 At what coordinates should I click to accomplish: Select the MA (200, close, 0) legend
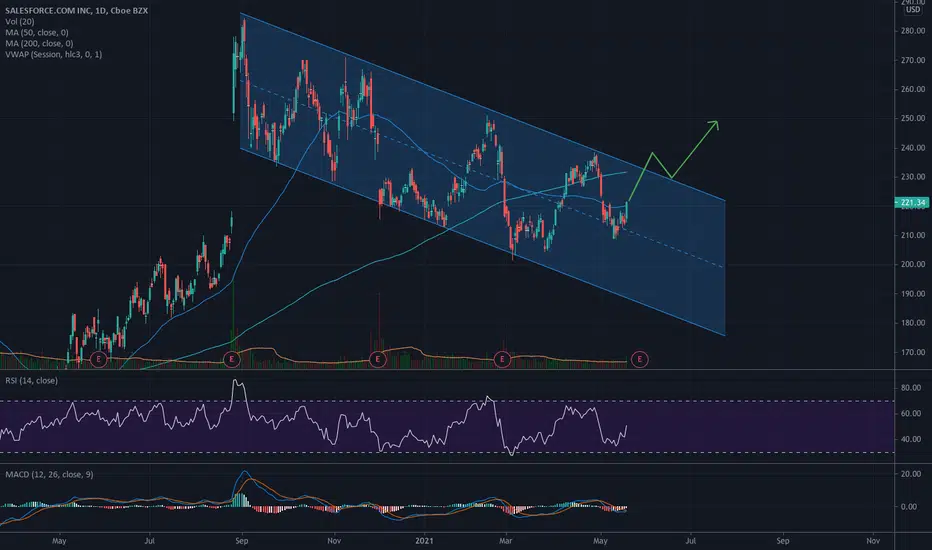[x=39, y=43]
